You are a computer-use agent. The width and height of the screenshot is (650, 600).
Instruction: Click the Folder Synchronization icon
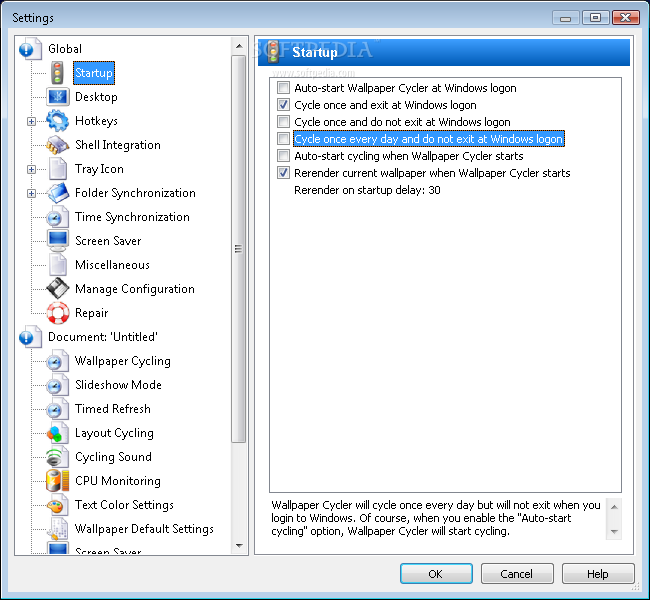pyautogui.click(x=58, y=193)
